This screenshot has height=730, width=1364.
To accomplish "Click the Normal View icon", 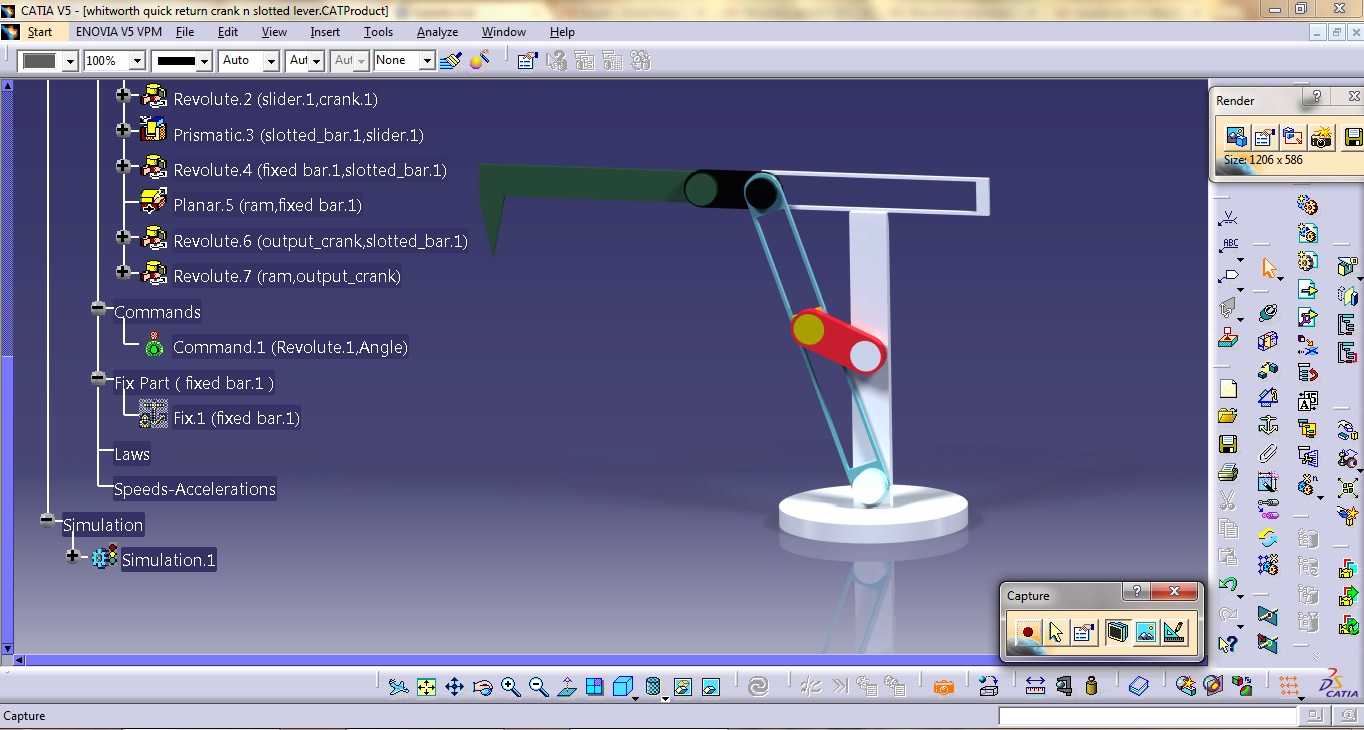I will point(567,687).
